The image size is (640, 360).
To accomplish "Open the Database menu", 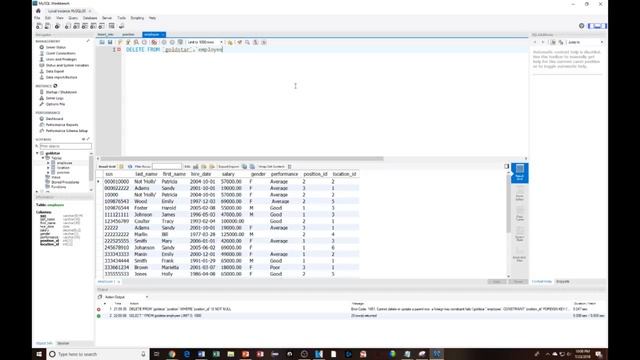I will point(90,18).
